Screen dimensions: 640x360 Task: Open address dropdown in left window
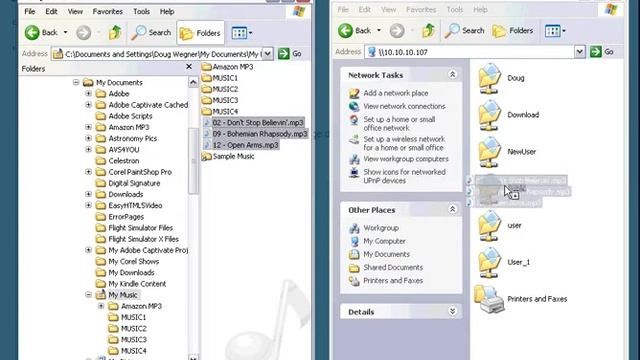(x=267, y=54)
